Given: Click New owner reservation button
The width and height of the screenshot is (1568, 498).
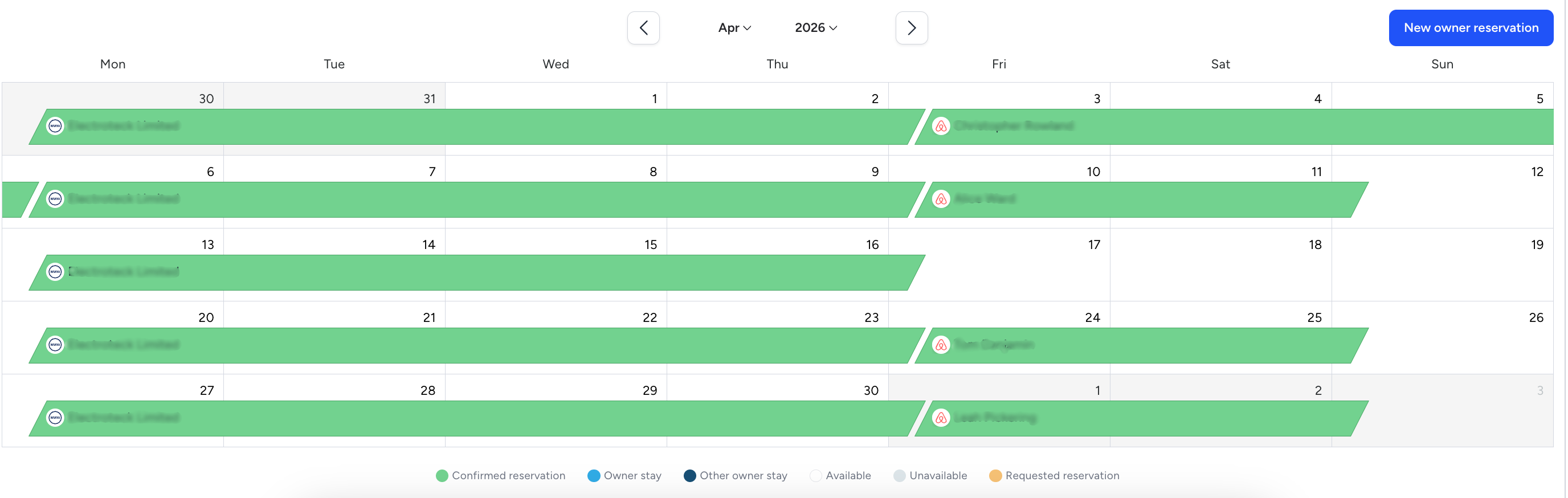Looking at the screenshot, I should point(1471,28).
